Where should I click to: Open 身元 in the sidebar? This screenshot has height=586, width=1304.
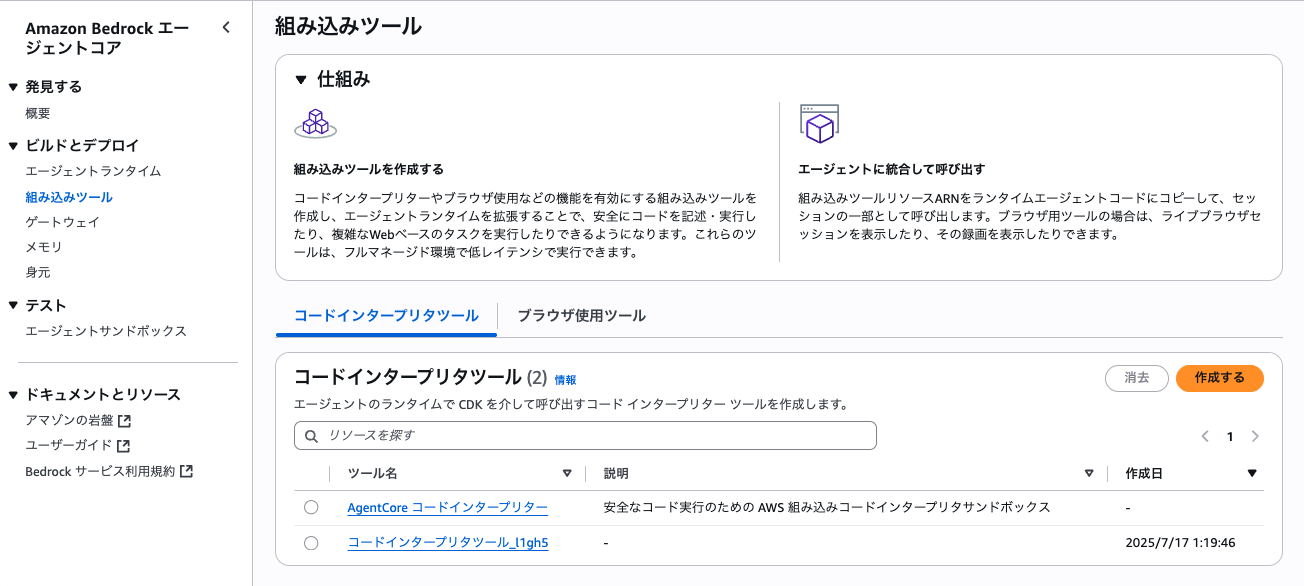tap(38, 272)
